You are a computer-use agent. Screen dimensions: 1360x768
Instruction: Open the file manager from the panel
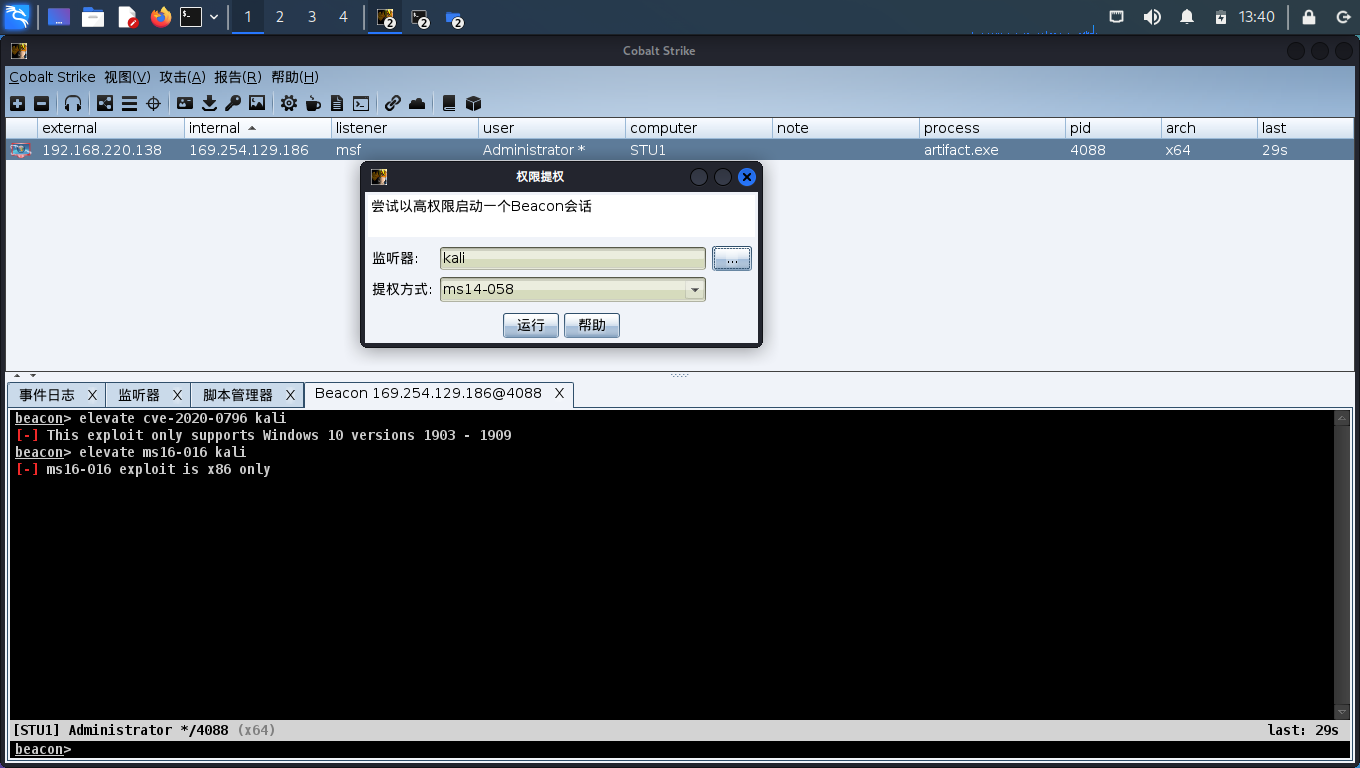tap(93, 17)
